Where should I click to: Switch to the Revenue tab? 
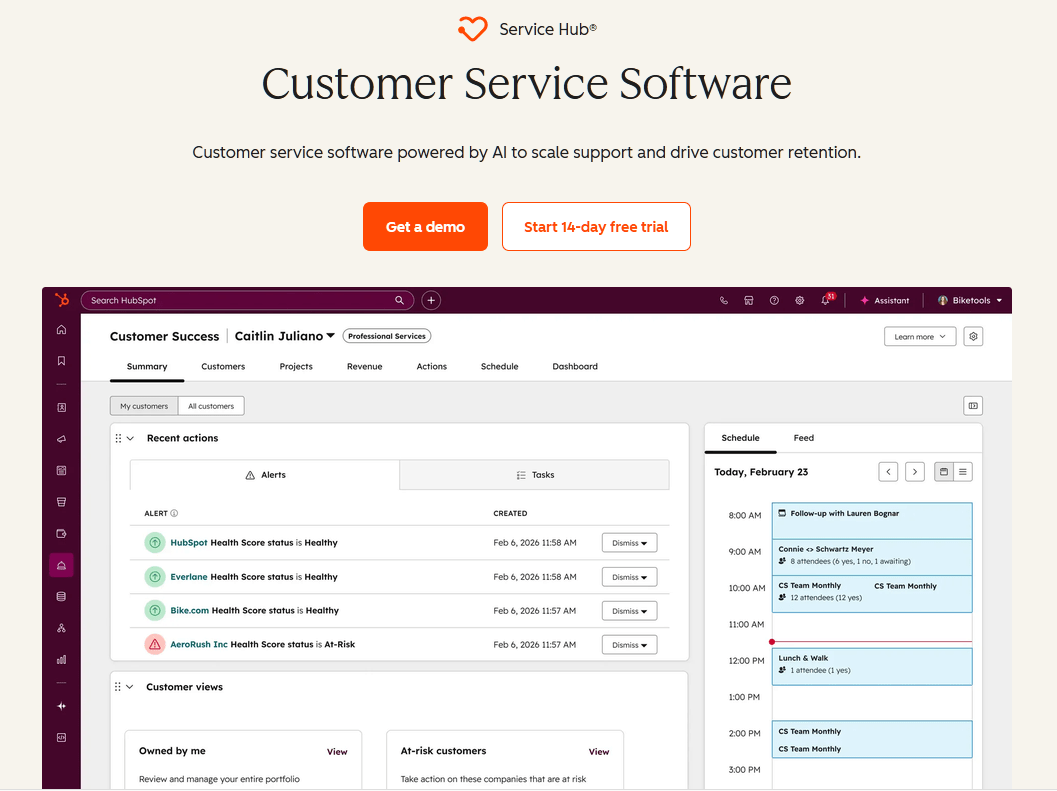[365, 367]
